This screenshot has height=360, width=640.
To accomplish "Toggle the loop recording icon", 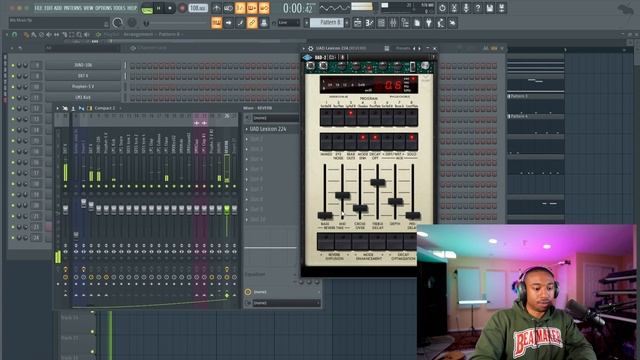I will (264, 8).
